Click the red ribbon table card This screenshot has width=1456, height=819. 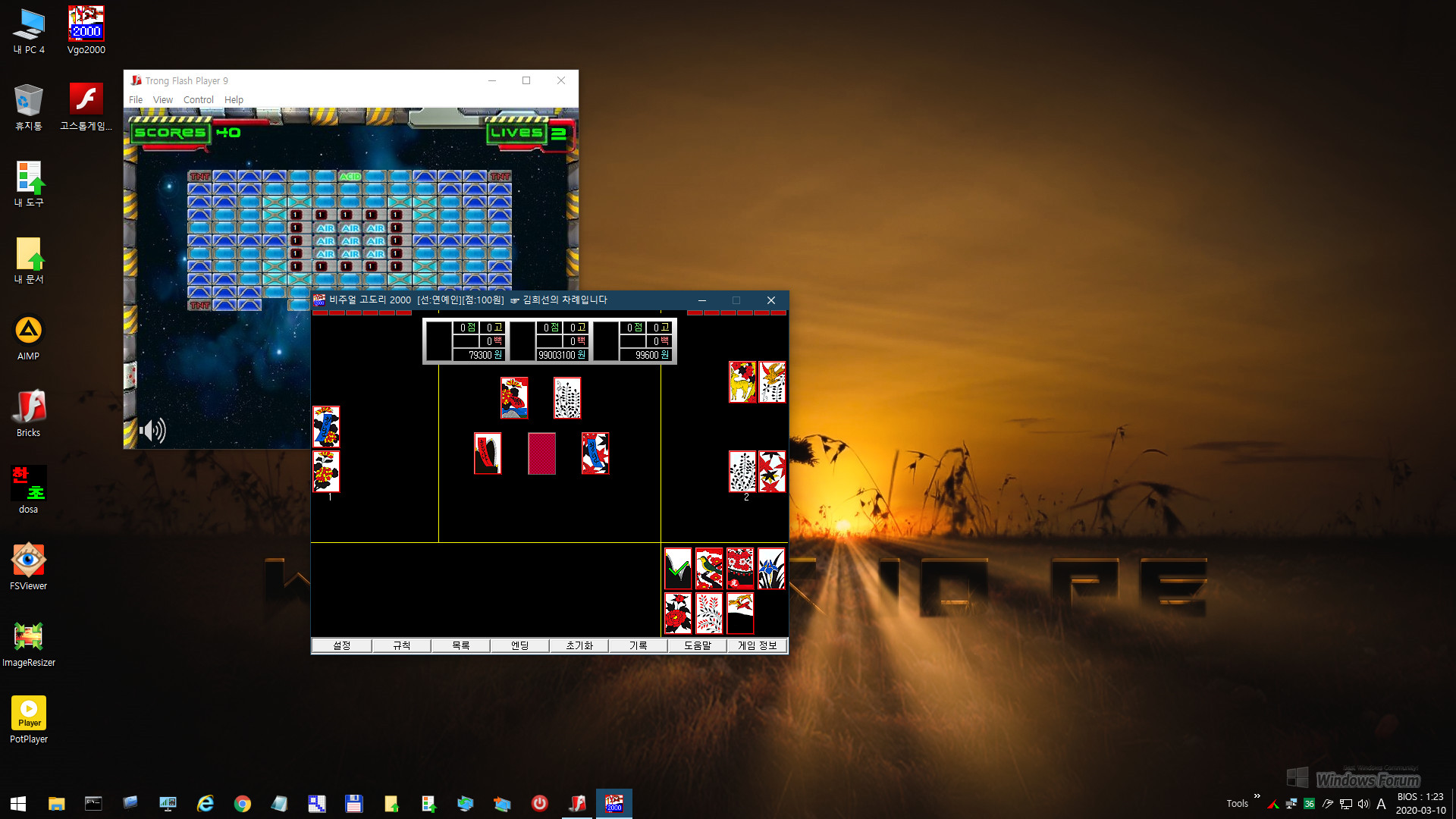488,453
